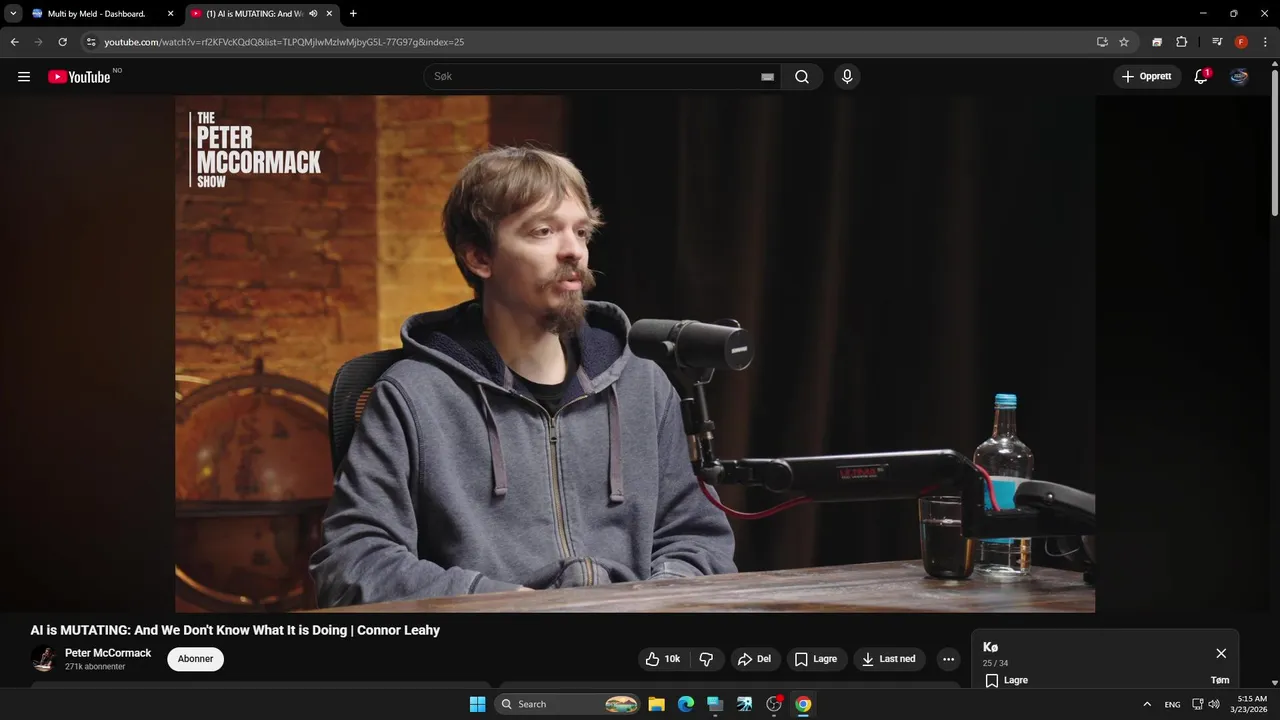Open a new browser tab

(x=353, y=14)
